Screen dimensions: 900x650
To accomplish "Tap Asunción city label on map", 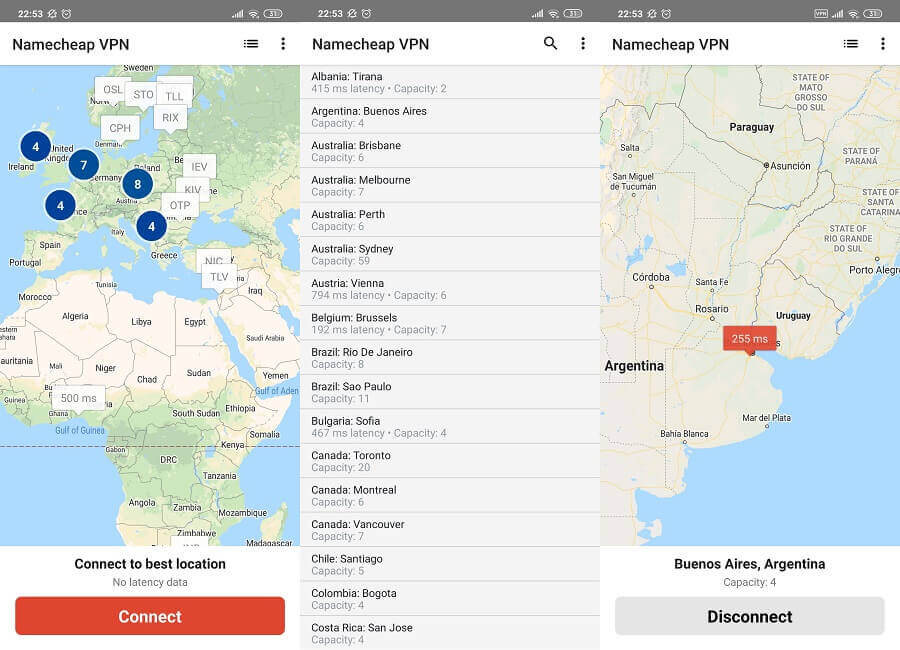I will point(790,166).
